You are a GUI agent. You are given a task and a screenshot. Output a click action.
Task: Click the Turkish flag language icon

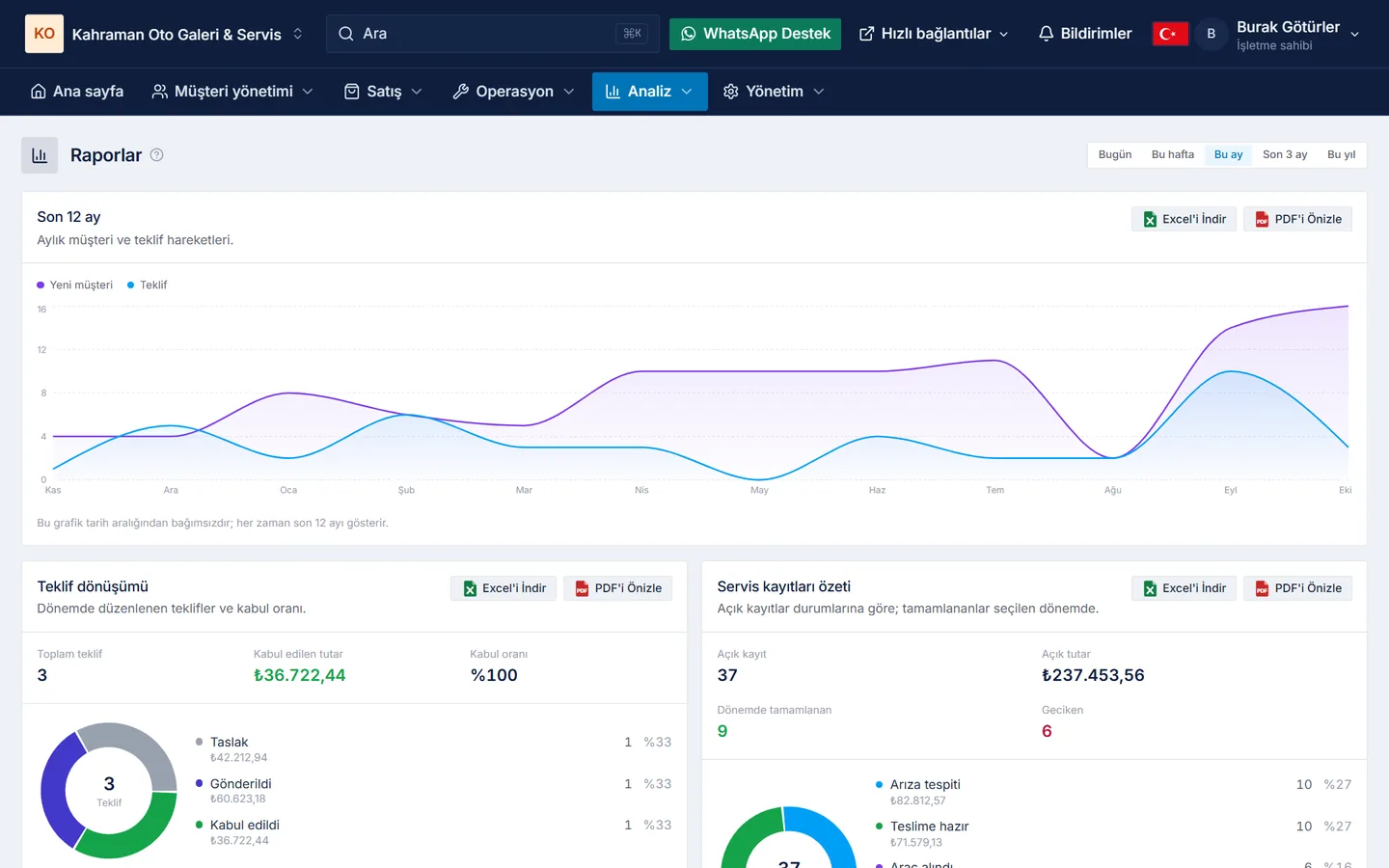1170,34
